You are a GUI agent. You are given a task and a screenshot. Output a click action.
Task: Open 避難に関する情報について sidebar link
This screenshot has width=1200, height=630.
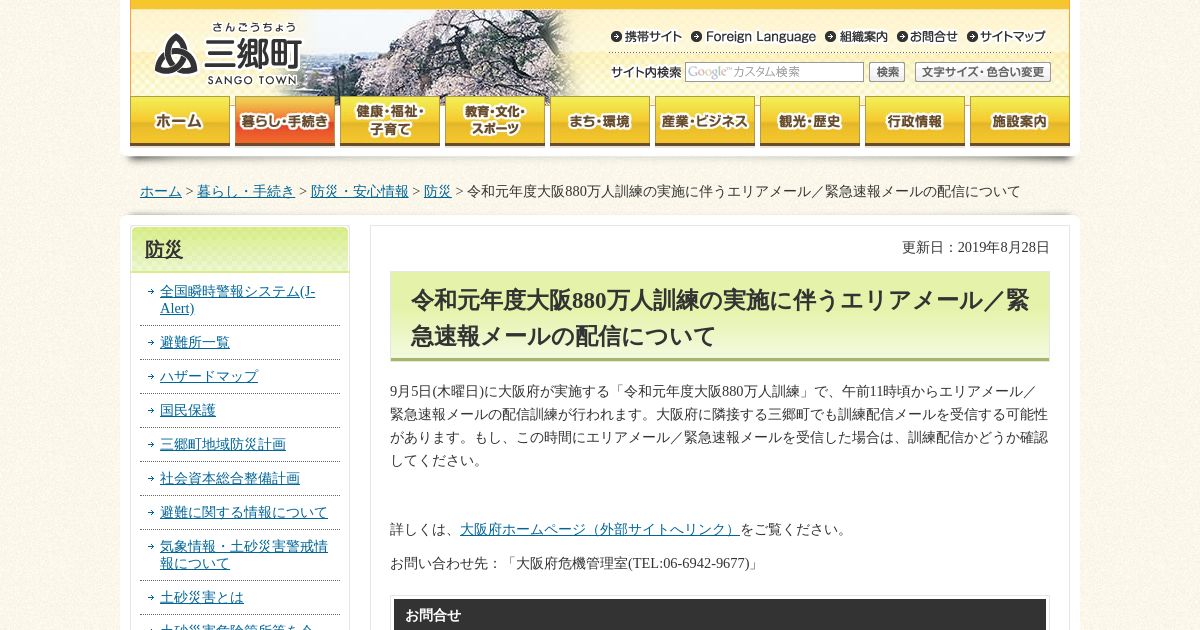[244, 512]
